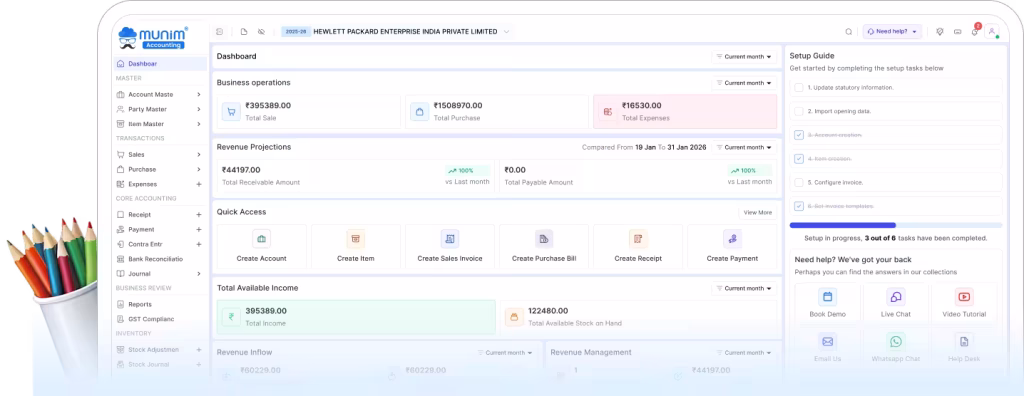
Task: Open Bank Reconciliation in sidebar
Action: pyautogui.click(x=160, y=259)
